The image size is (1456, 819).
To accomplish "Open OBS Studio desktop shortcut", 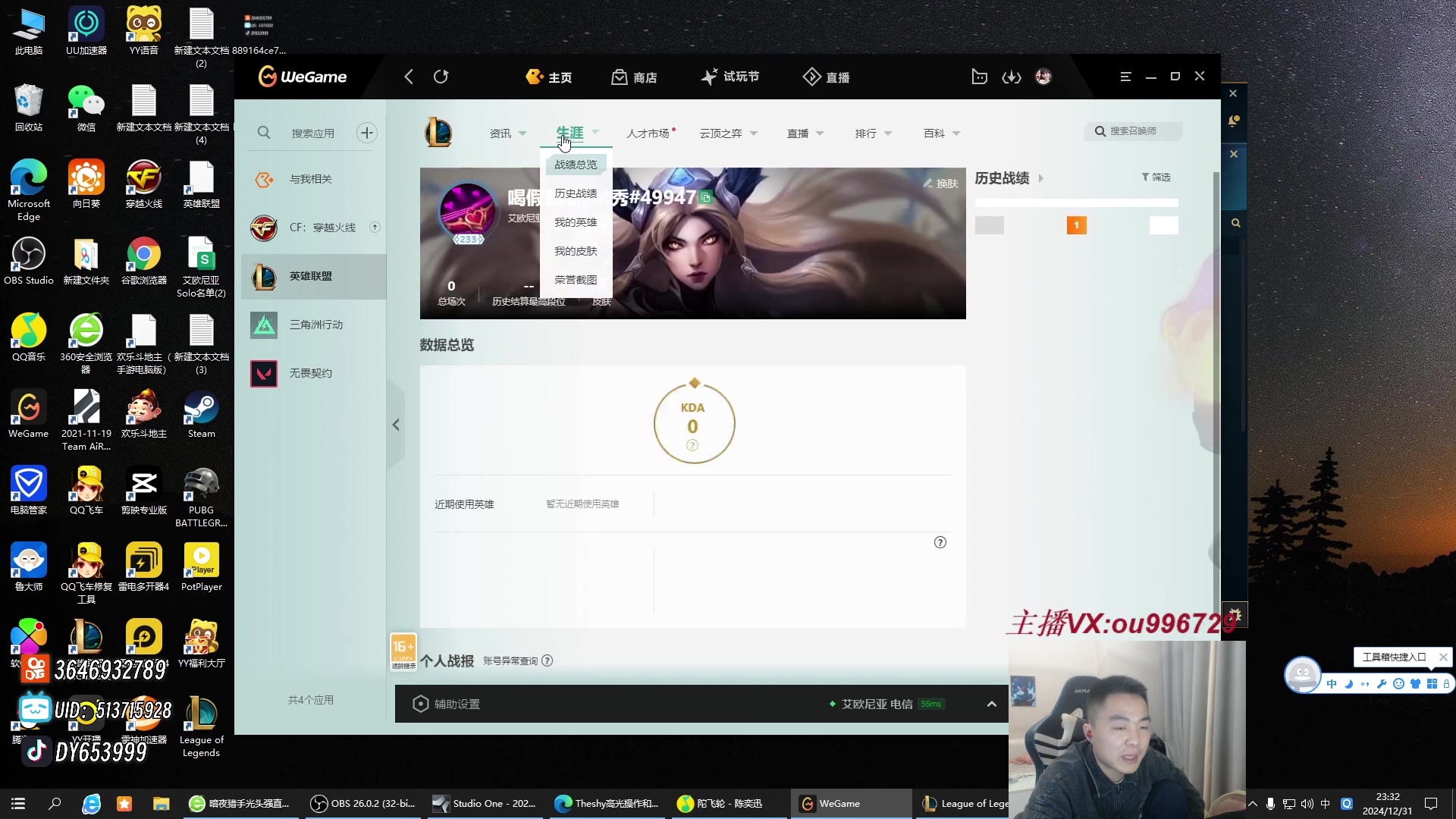I will click(29, 262).
